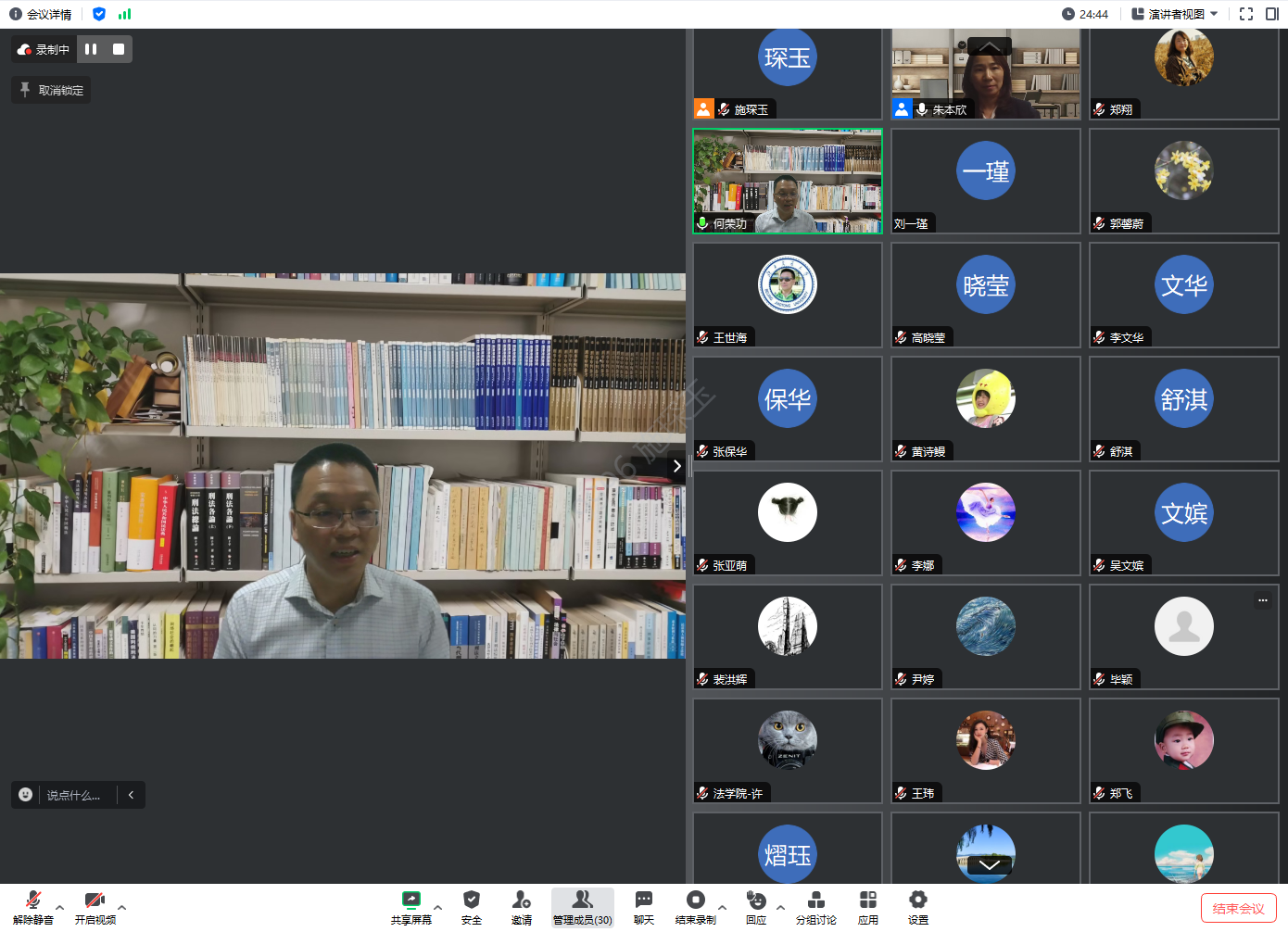Click the Share Screen (共享屏幕) icon
This screenshot has width=1288, height=932.
click(x=410, y=900)
